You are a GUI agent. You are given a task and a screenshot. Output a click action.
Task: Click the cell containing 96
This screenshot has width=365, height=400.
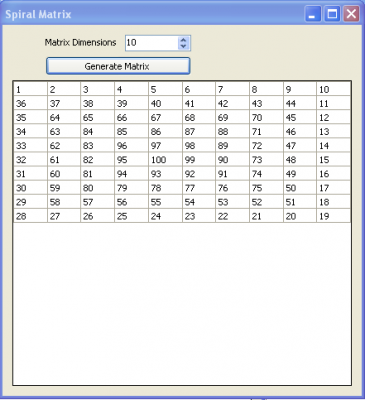132,146
